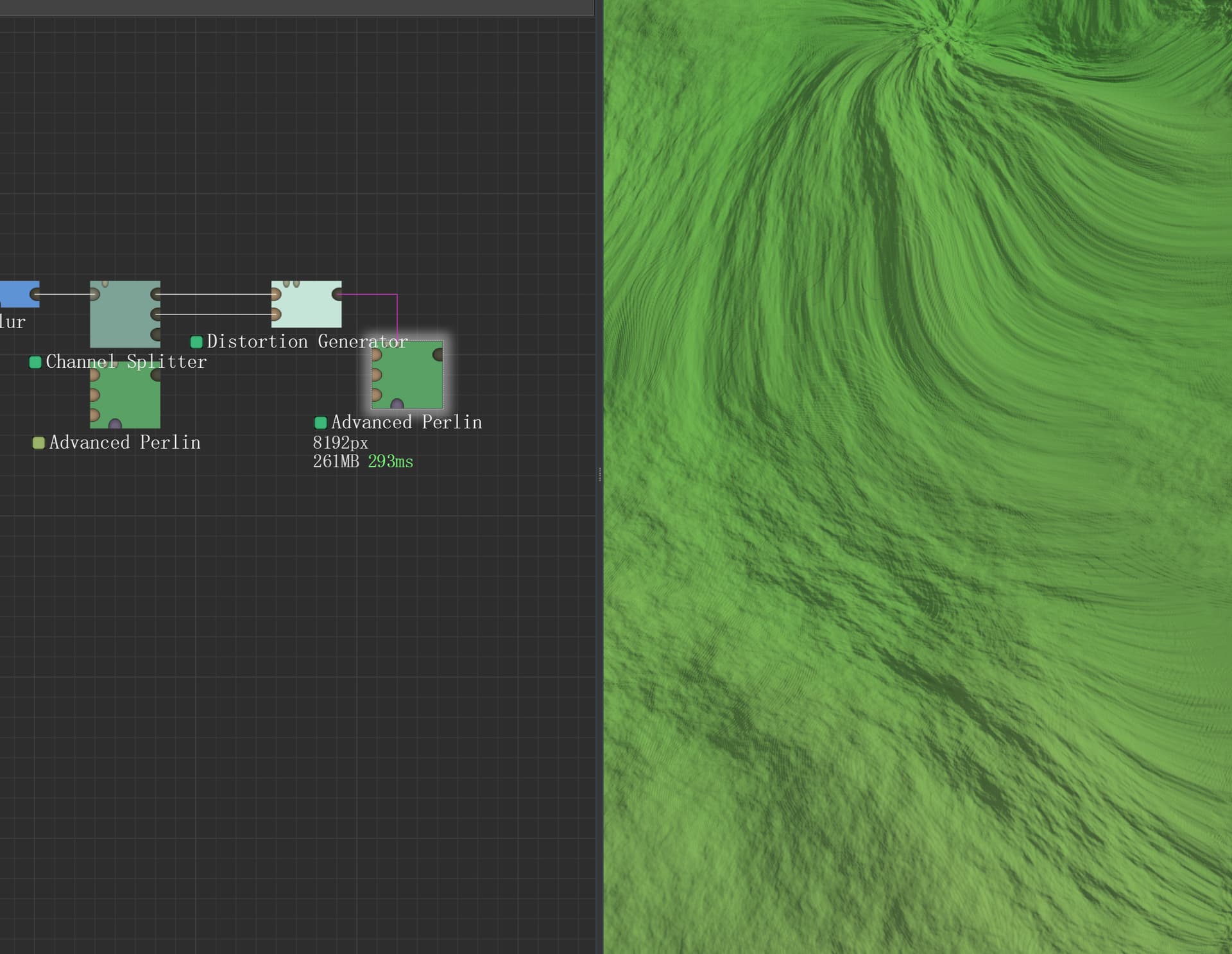1232x954 pixels.
Task: Toggle green status square beside Distortion Generator
Action: pos(197,342)
